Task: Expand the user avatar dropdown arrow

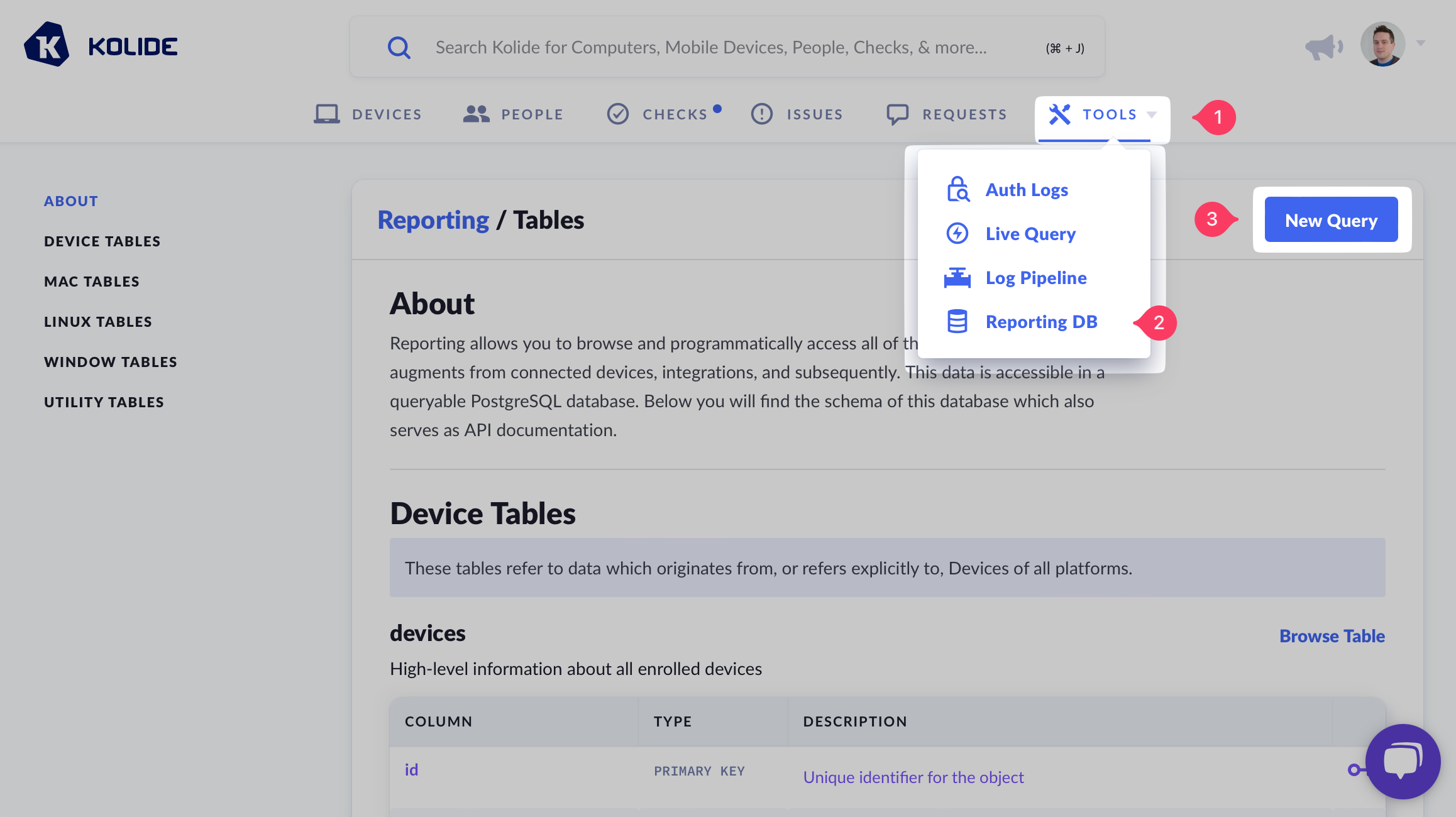Action: (1421, 43)
